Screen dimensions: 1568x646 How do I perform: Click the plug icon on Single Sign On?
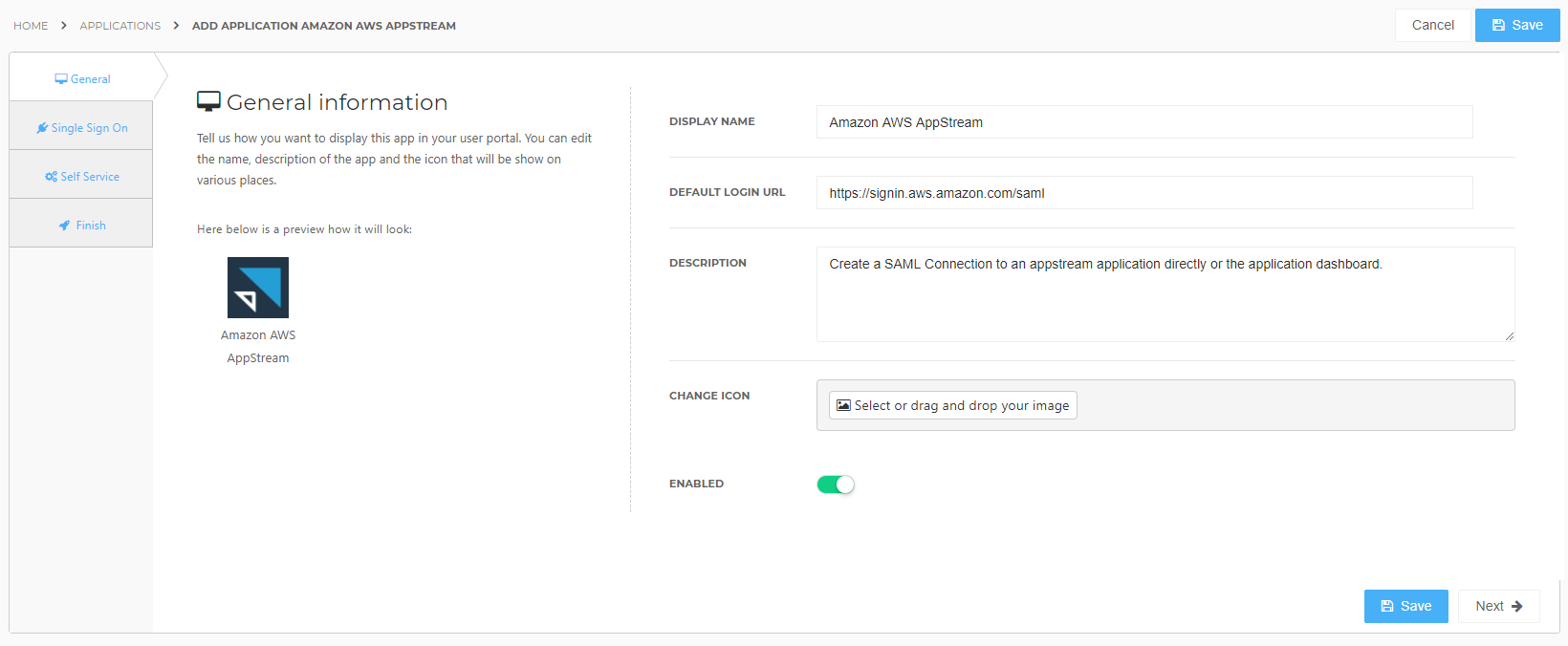tap(42, 128)
